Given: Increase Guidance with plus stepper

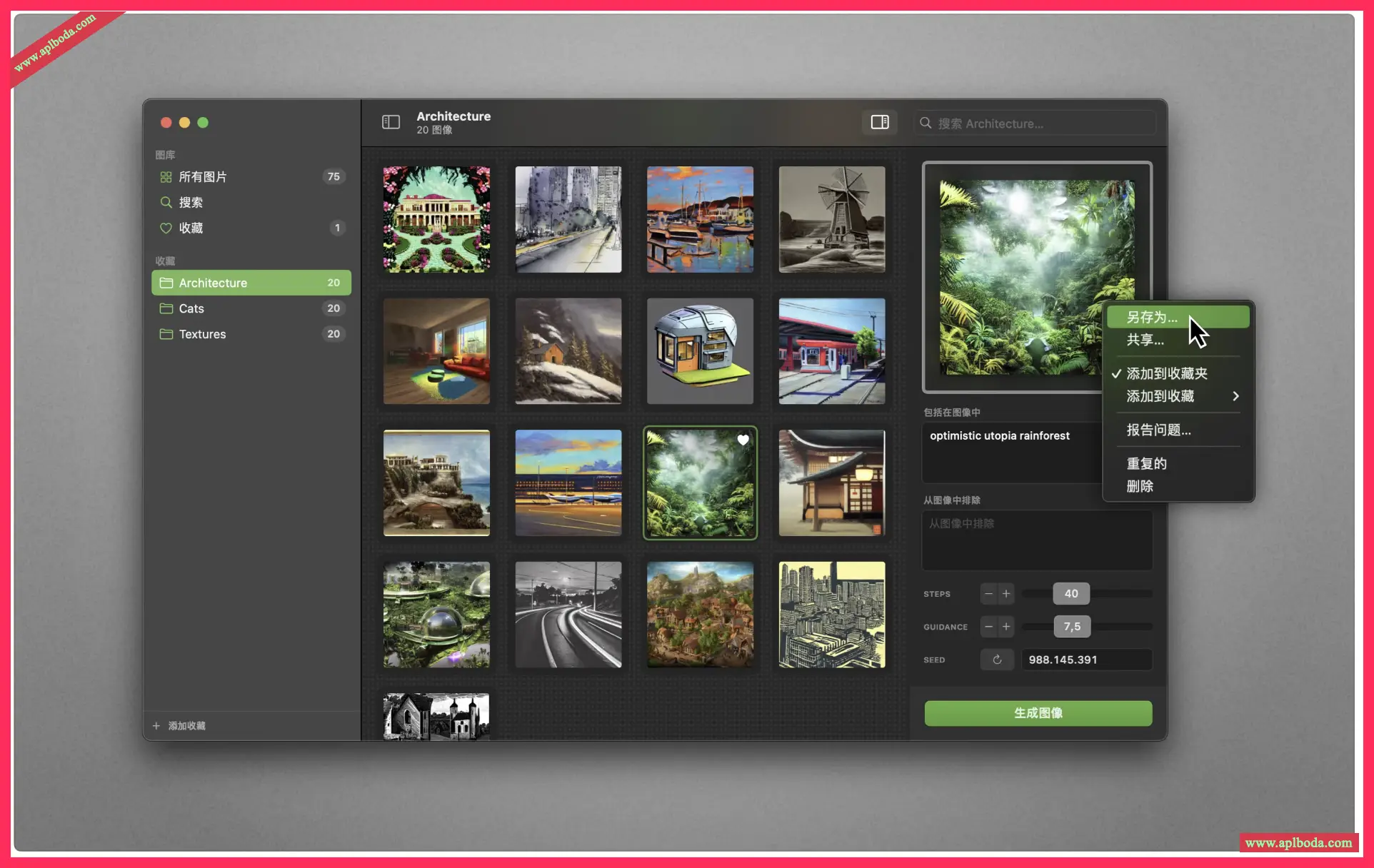Looking at the screenshot, I should coord(1006,627).
